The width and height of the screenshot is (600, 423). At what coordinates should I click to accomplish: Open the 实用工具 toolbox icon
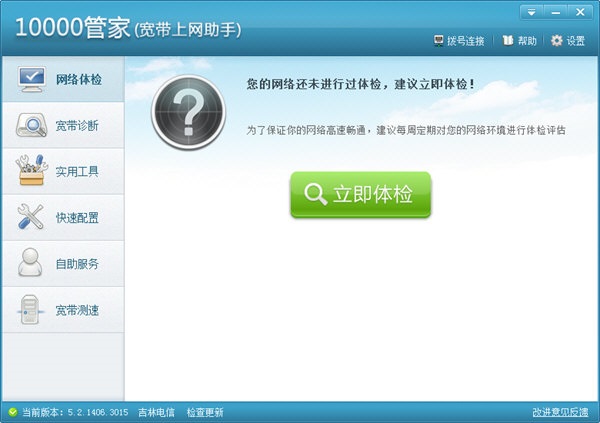[31, 170]
